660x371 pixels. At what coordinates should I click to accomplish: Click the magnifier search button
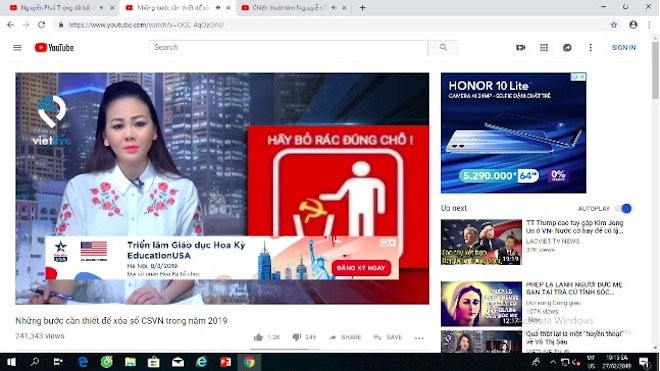click(x=443, y=48)
